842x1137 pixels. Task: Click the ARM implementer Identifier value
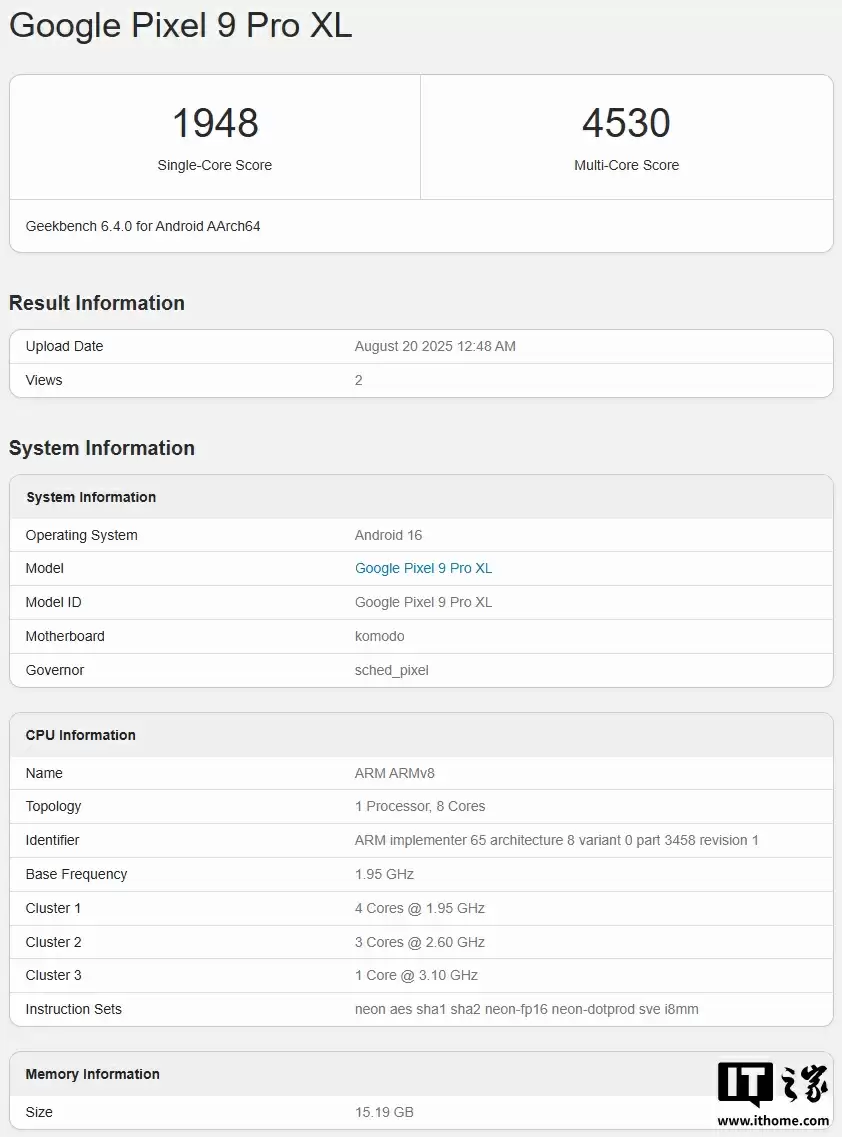pyautogui.click(x=556, y=840)
